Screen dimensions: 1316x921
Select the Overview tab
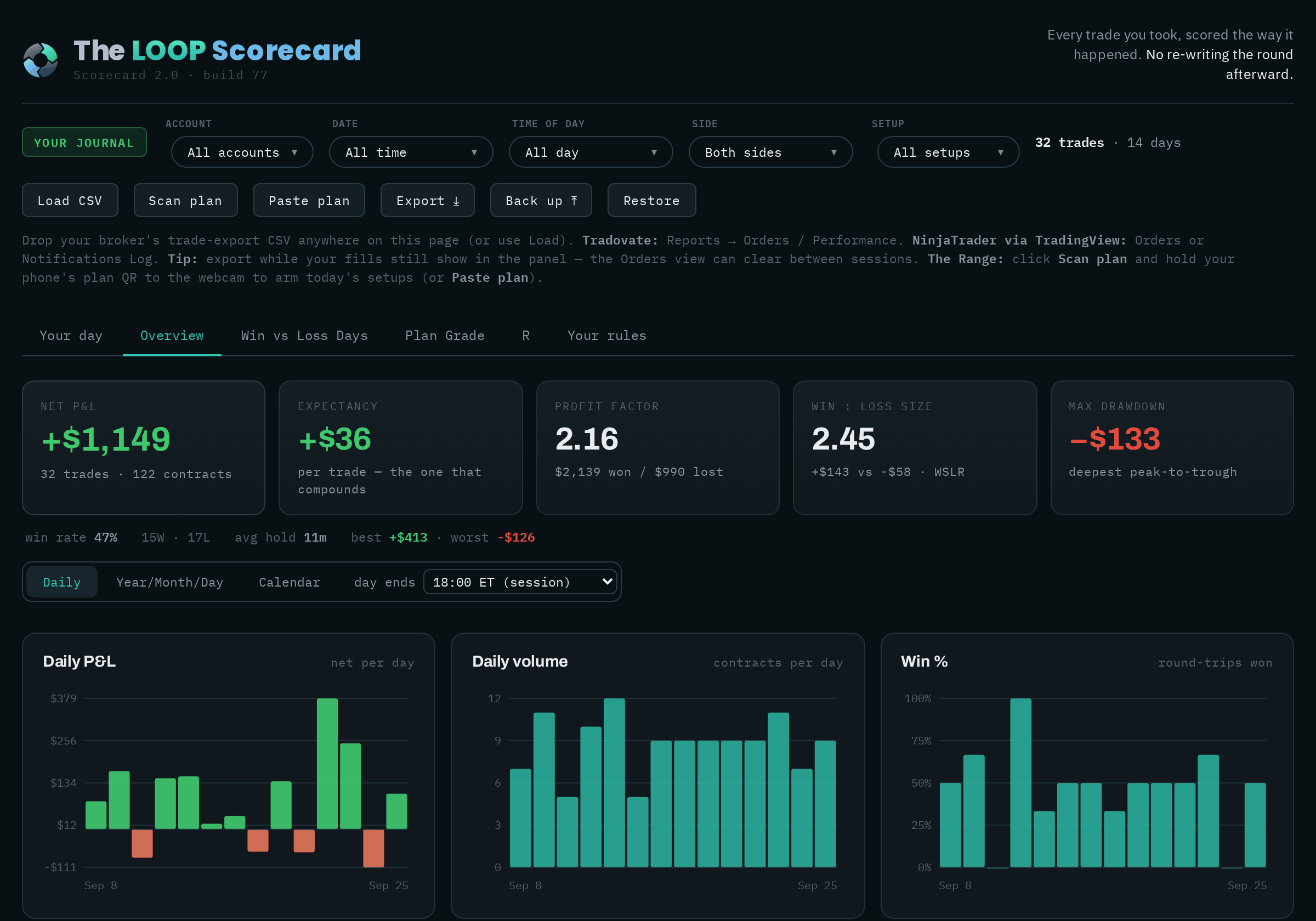pyautogui.click(x=172, y=336)
